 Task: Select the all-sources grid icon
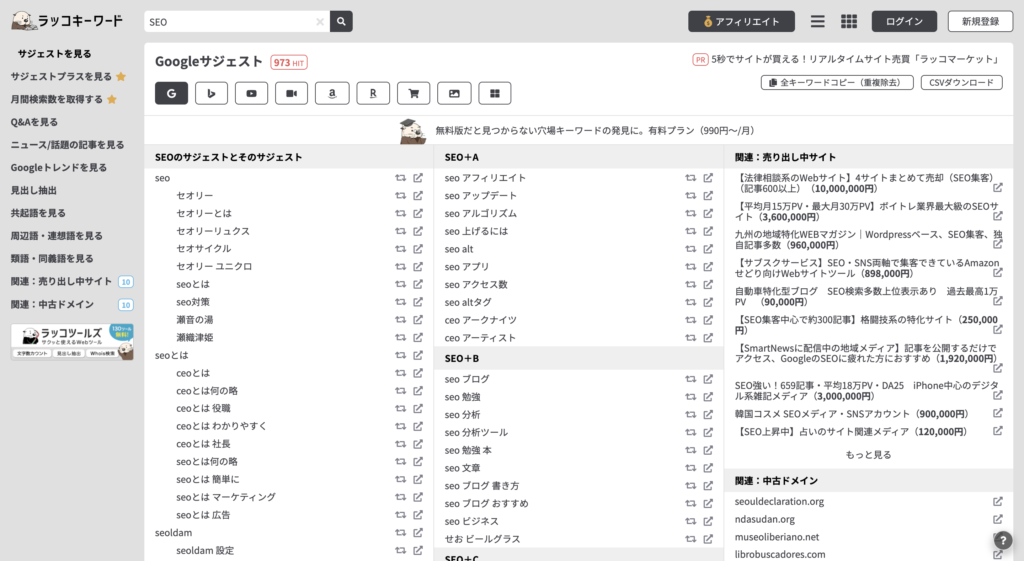(494, 93)
